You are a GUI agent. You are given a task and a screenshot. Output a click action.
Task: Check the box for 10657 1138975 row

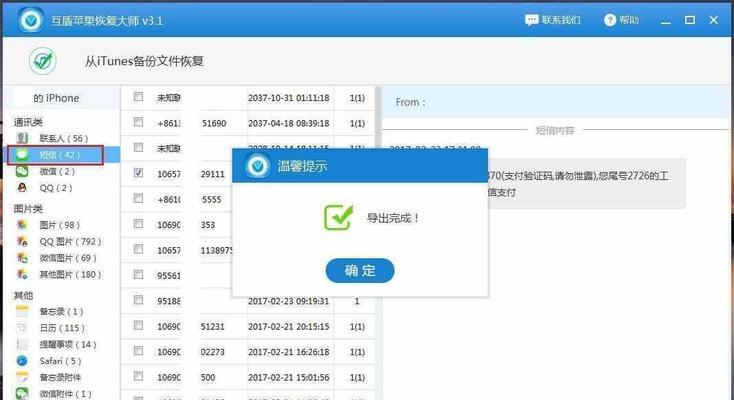point(138,249)
